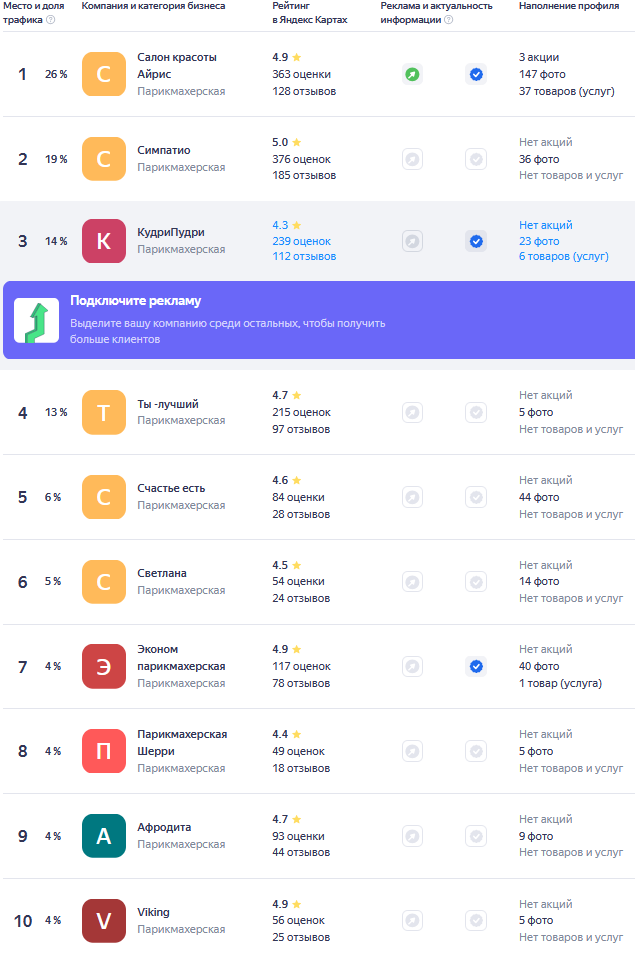Click the green advertising icon for Салон красоты Айрис
The width and height of the screenshot is (635, 962).
click(412, 75)
